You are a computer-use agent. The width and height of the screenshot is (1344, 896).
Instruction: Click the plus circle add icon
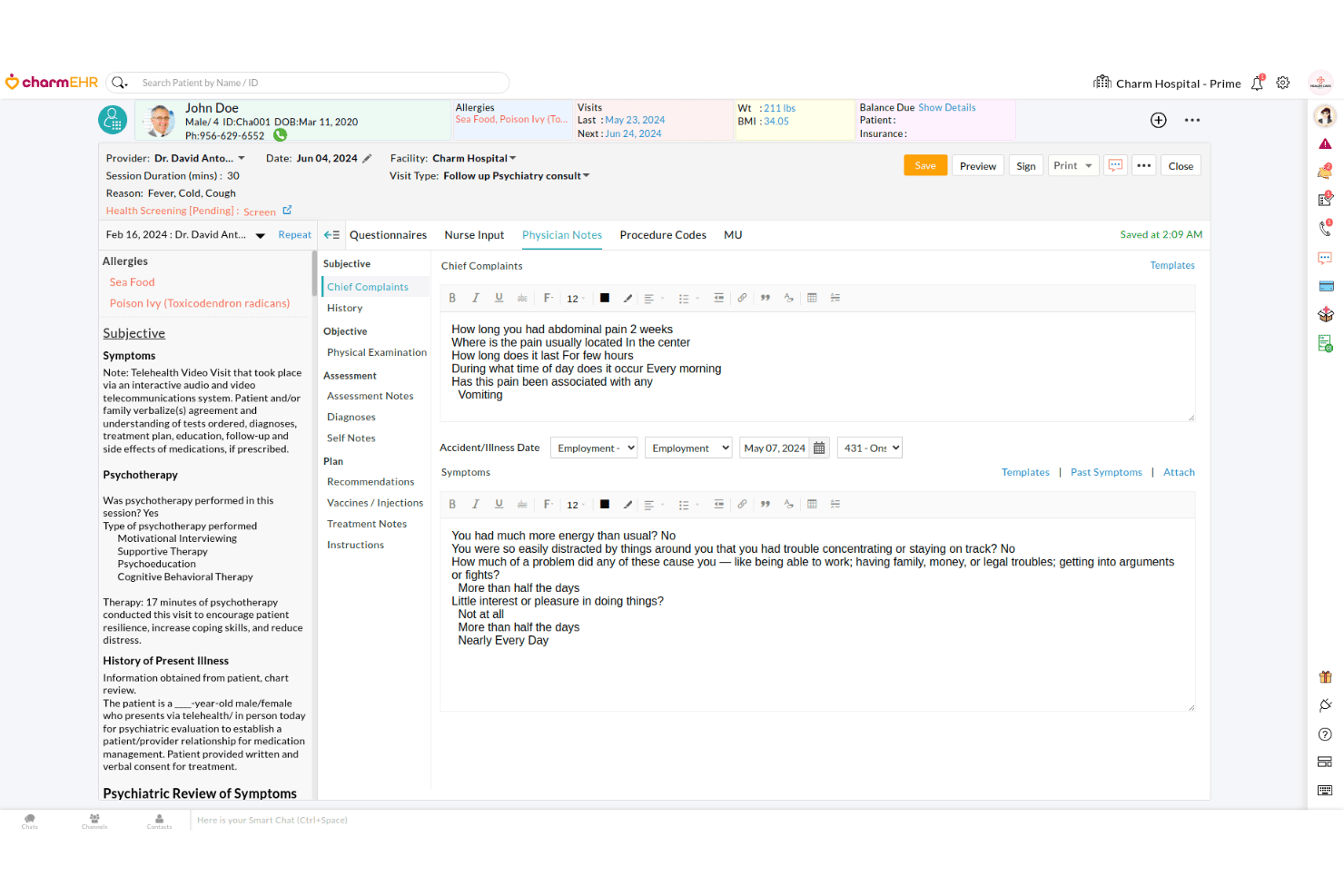tap(1159, 120)
